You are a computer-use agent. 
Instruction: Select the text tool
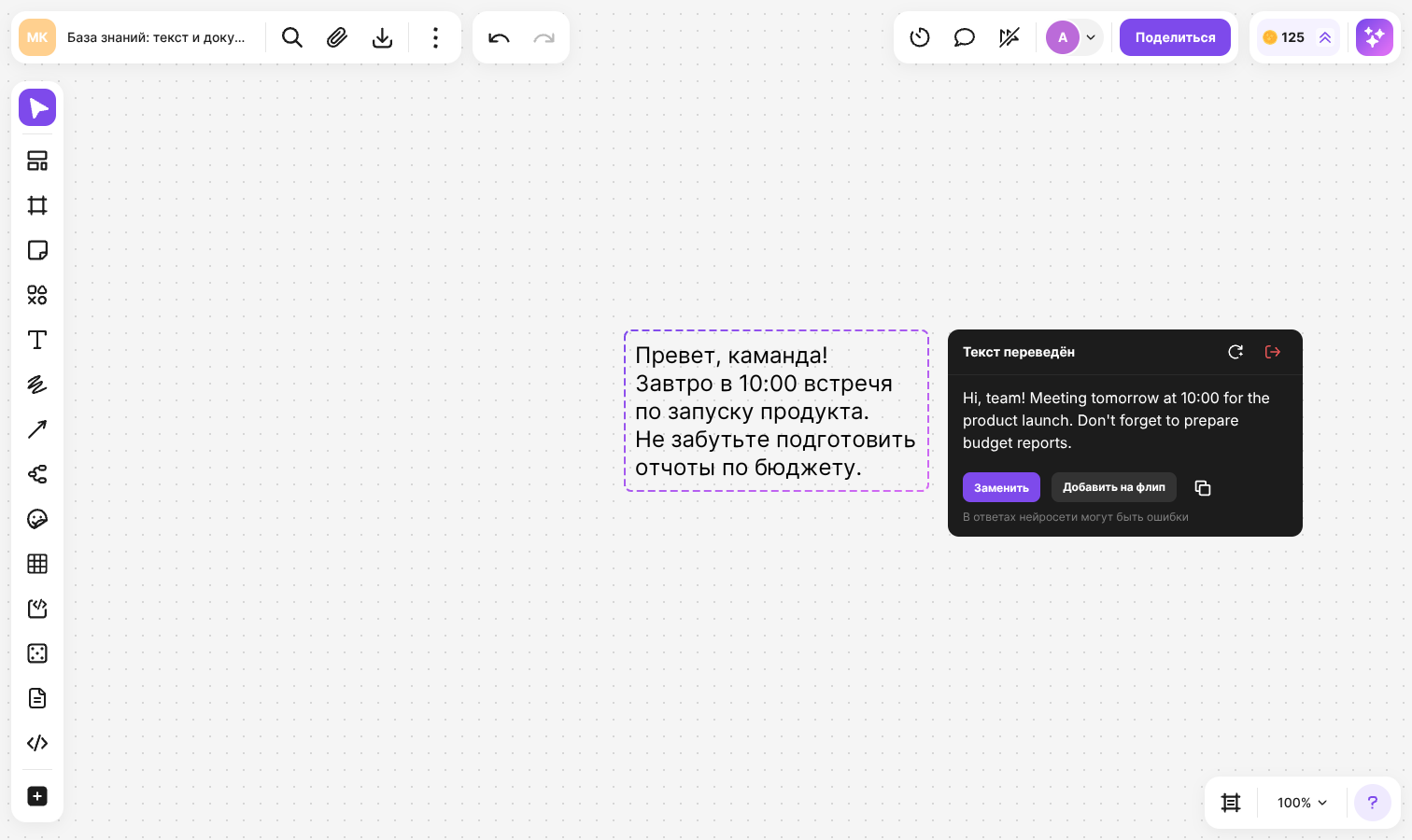pyautogui.click(x=37, y=340)
